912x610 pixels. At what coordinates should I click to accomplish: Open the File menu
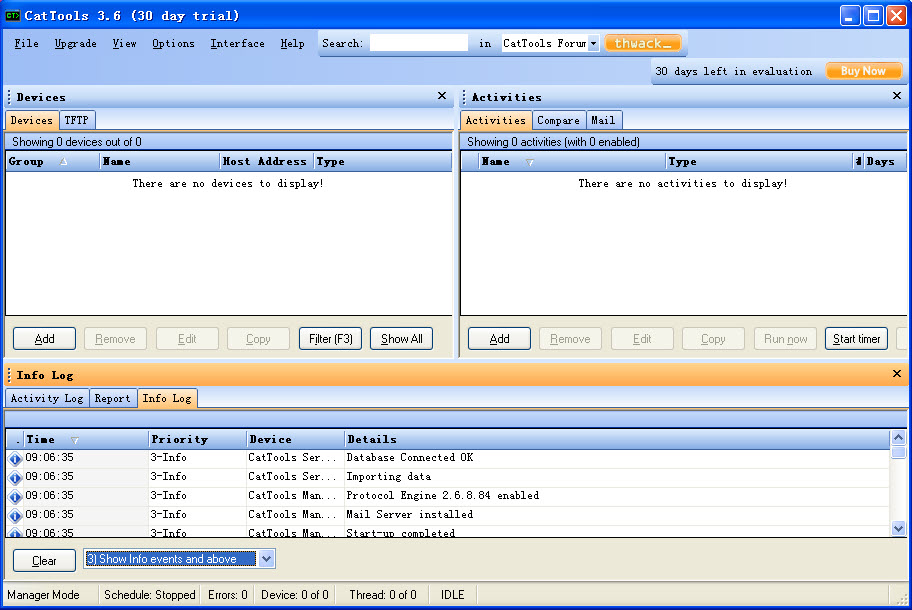coord(26,44)
